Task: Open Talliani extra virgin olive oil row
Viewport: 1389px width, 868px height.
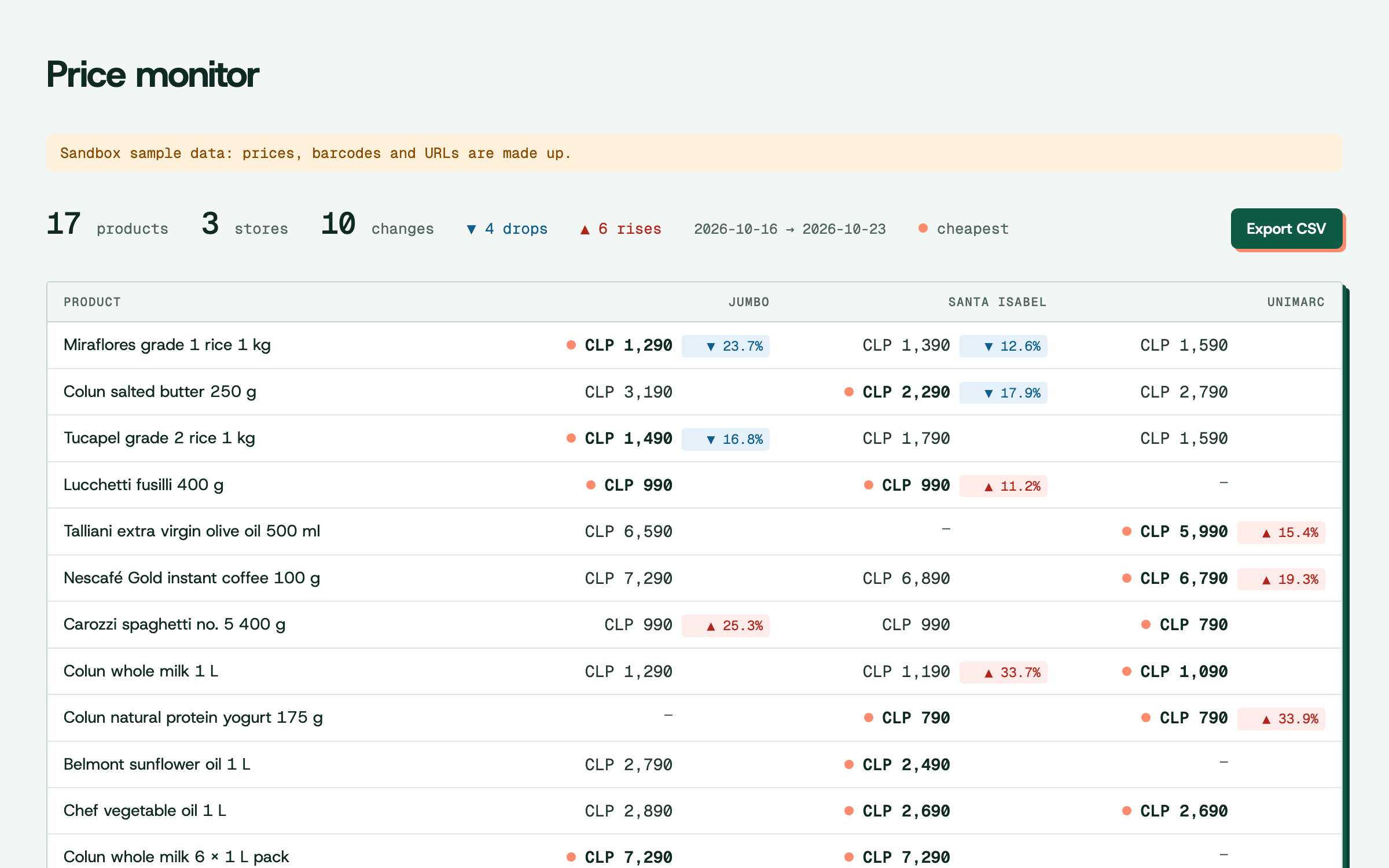Action: (694, 532)
